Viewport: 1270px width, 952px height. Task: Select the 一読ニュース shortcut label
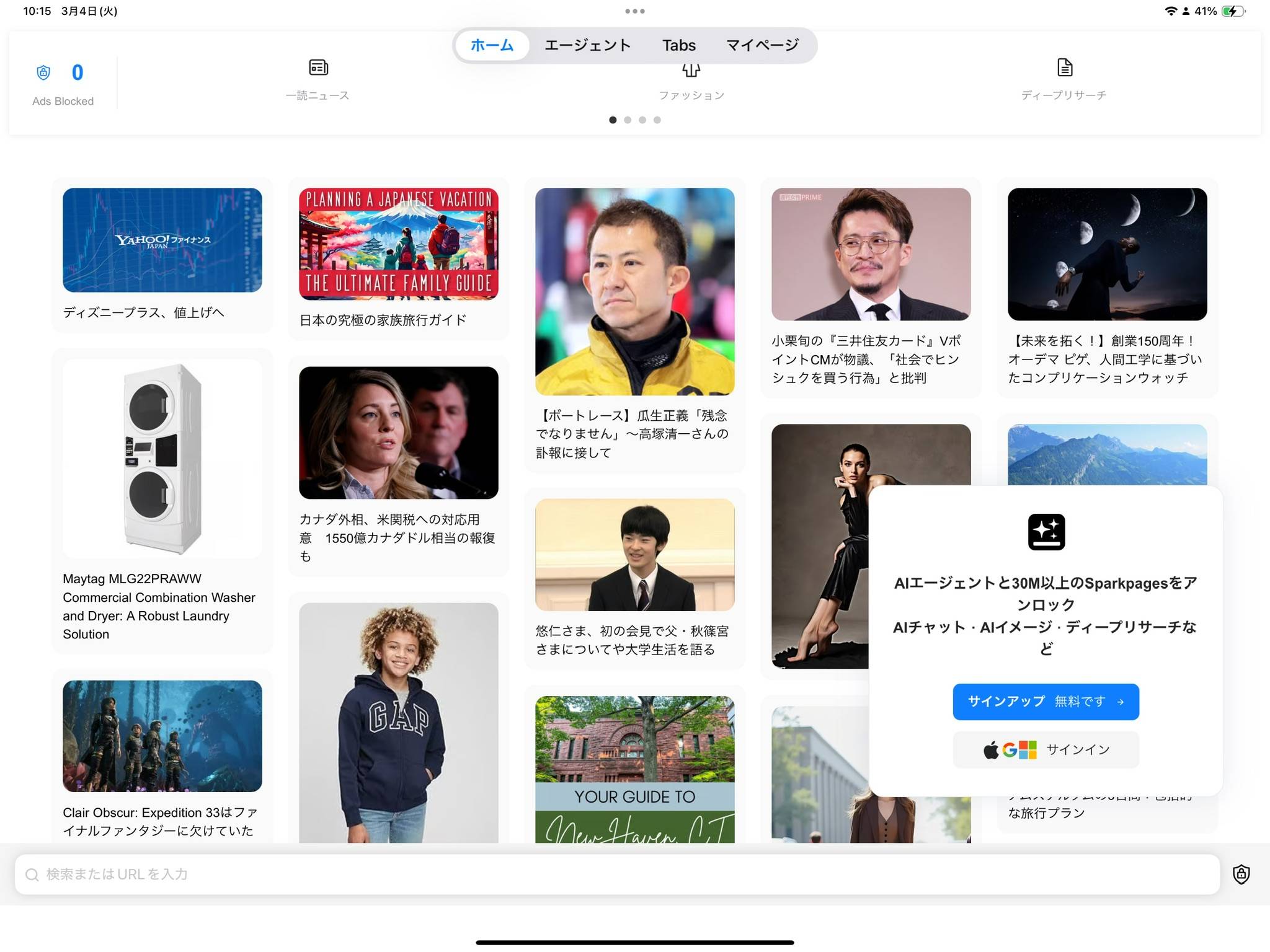(317, 95)
